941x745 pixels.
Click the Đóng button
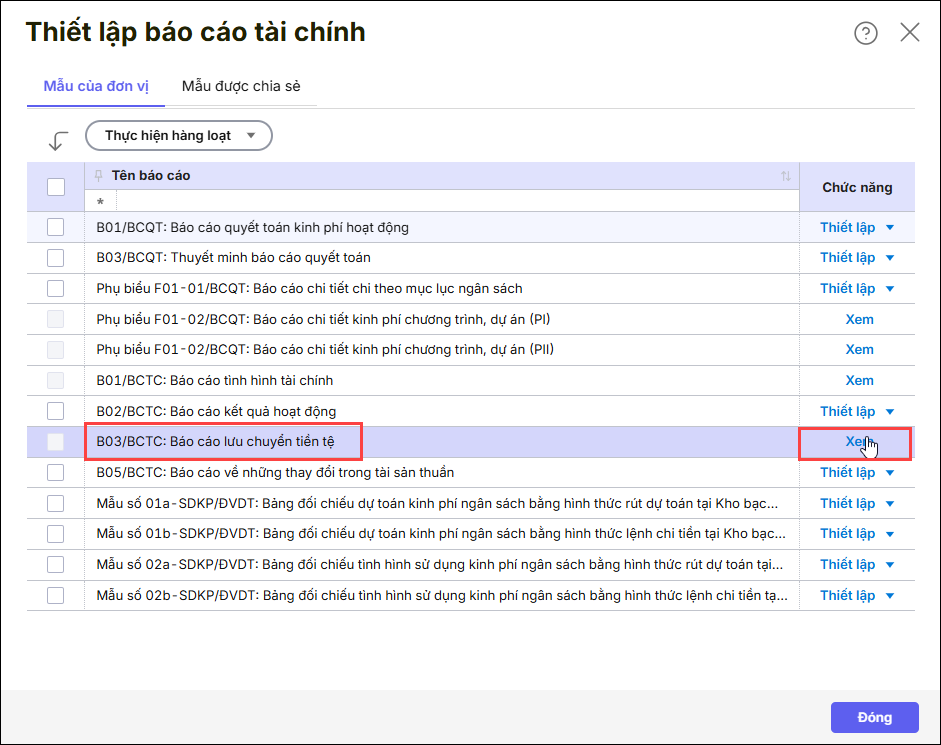tap(874, 717)
